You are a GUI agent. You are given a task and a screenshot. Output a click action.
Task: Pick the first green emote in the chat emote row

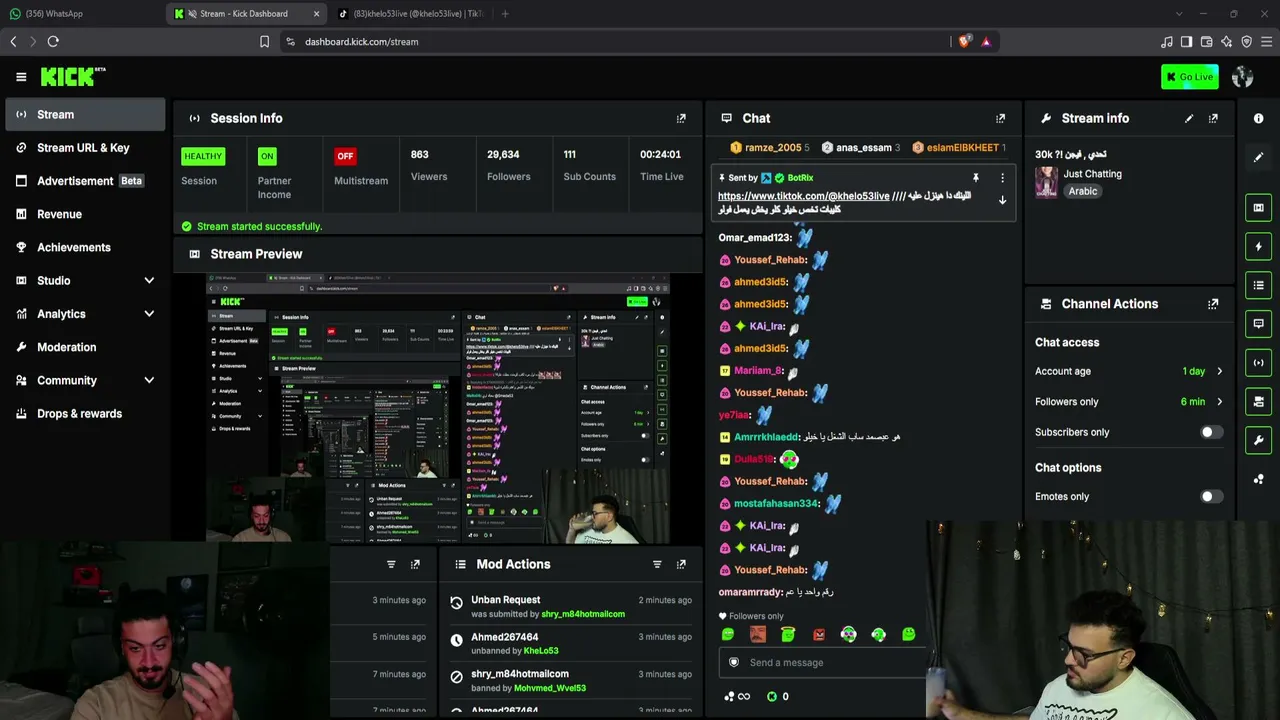click(x=728, y=634)
